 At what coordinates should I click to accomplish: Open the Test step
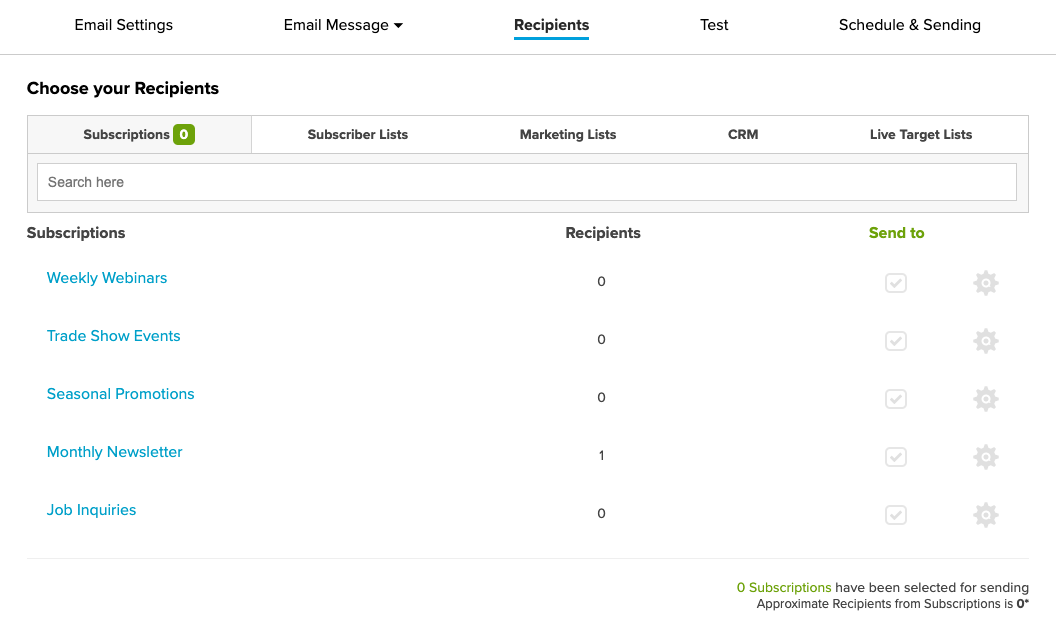[714, 25]
